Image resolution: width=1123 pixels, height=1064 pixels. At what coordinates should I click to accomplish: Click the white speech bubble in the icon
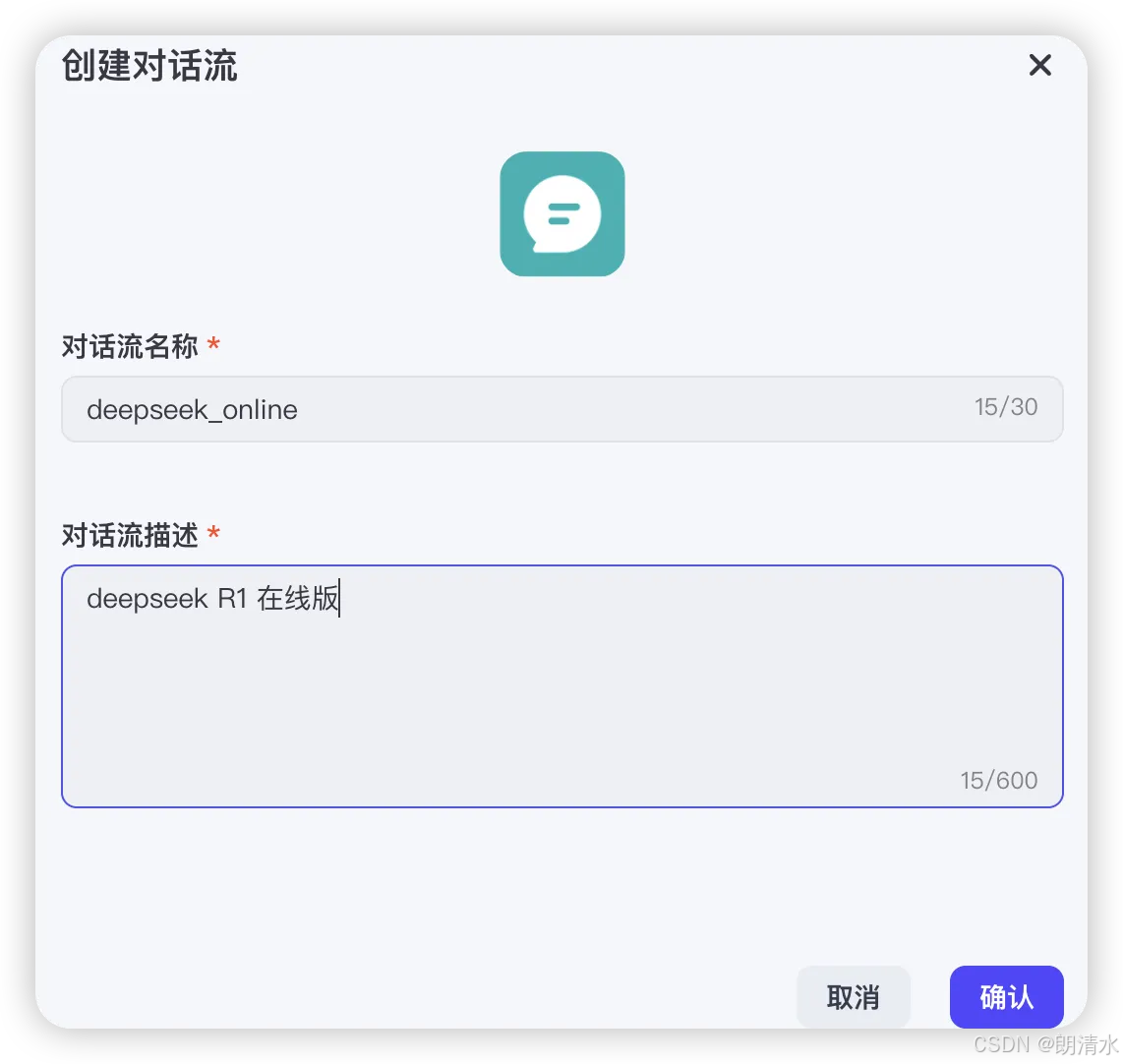[x=562, y=214]
